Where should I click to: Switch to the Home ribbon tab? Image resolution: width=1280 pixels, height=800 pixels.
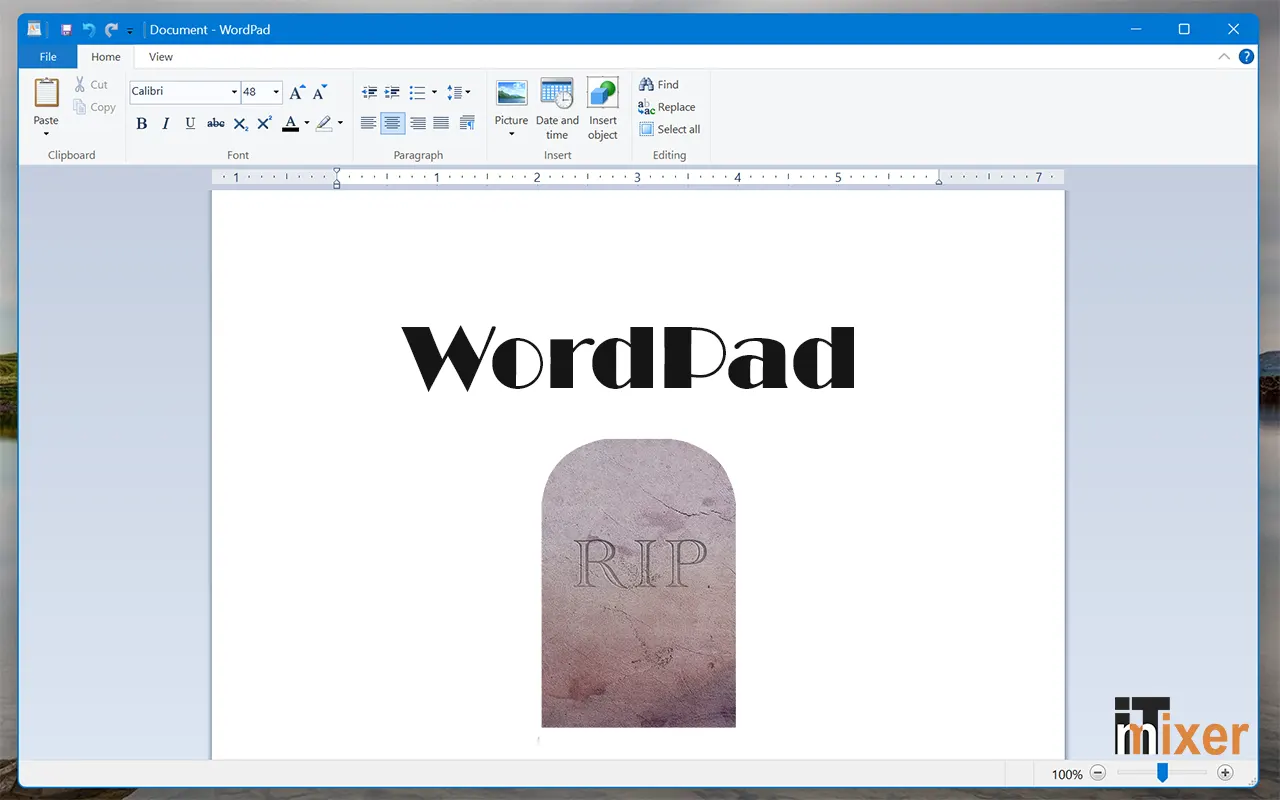click(106, 57)
